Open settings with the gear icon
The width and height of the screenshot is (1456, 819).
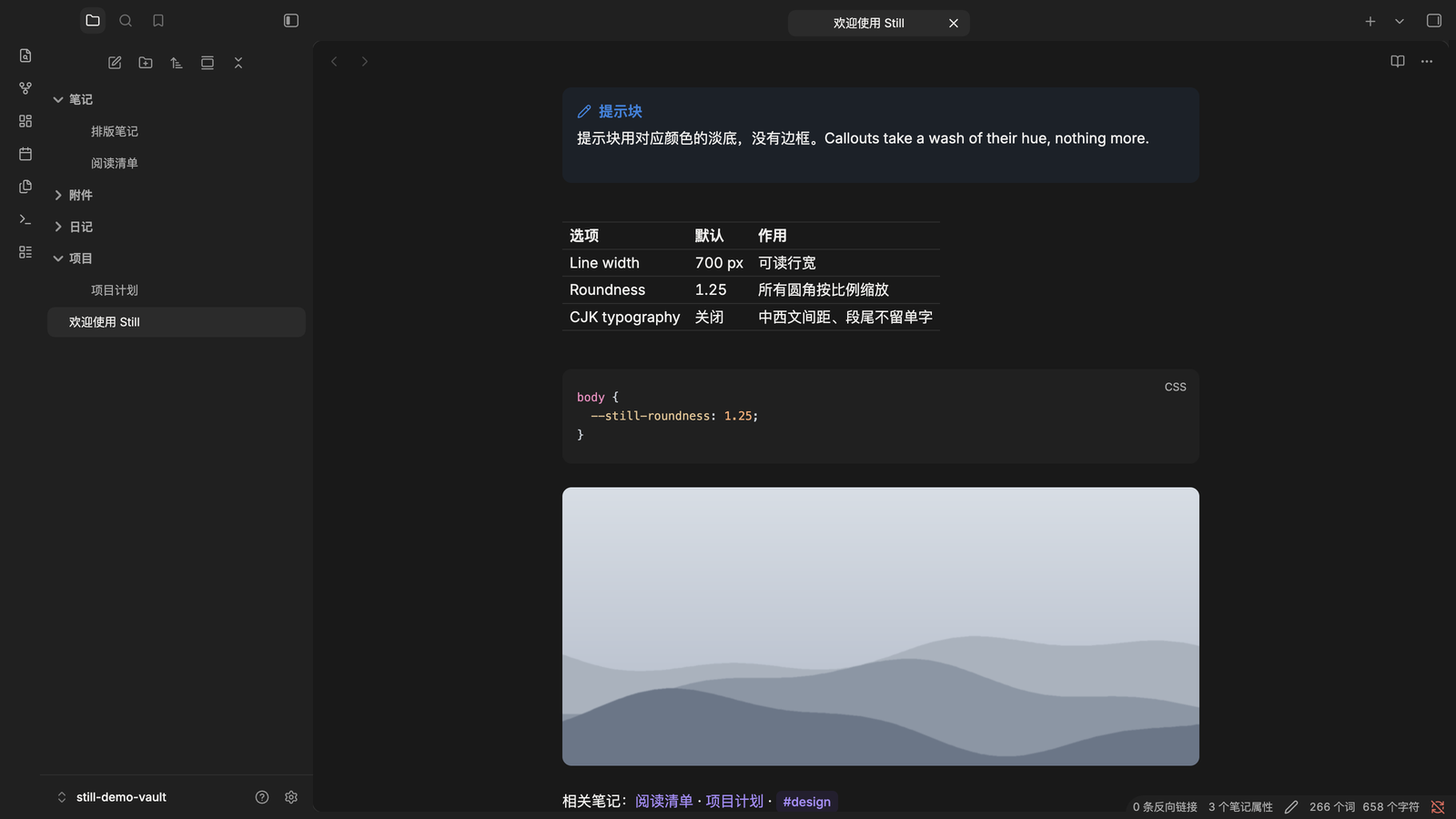click(291, 797)
